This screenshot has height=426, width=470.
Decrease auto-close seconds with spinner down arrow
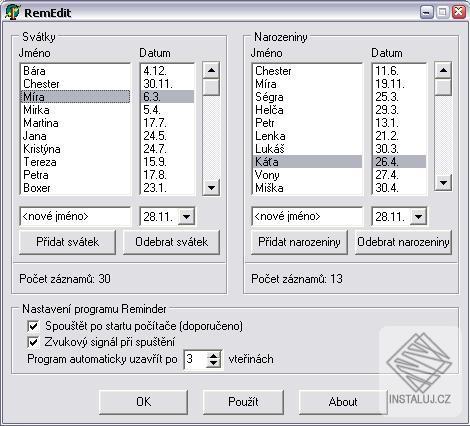coord(213,363)
